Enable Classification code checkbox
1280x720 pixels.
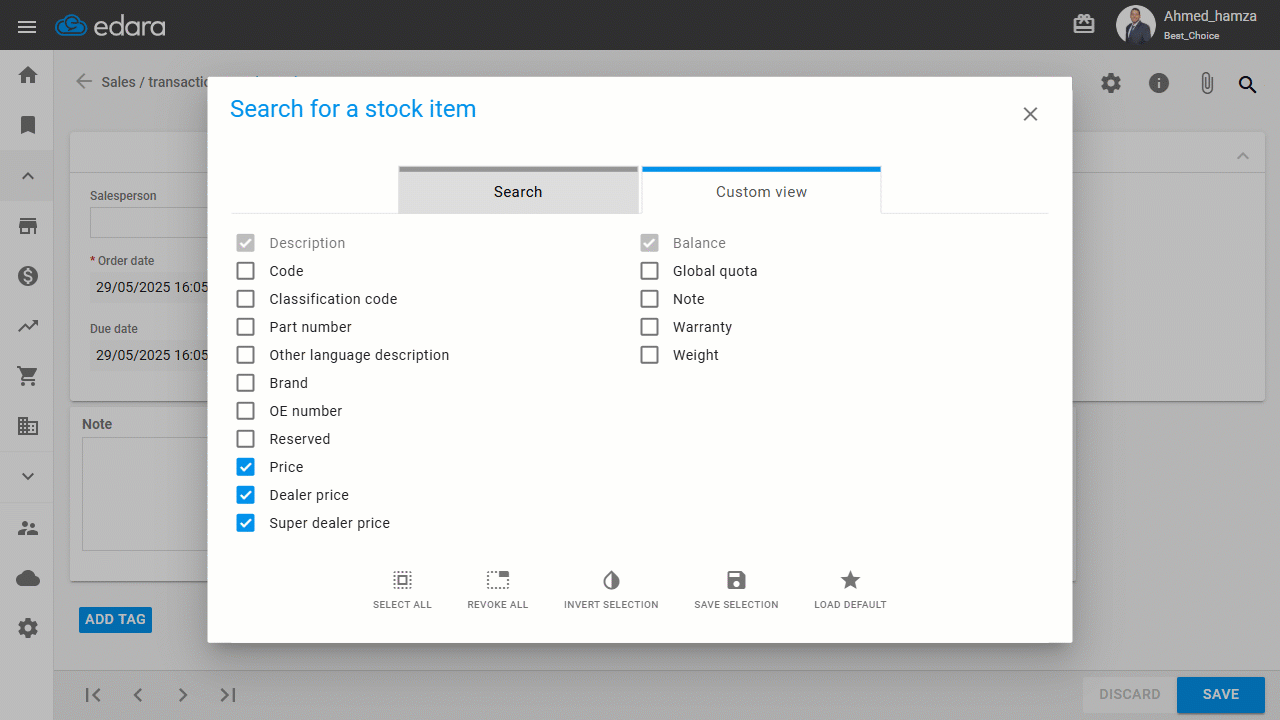(x=245, y=299)
